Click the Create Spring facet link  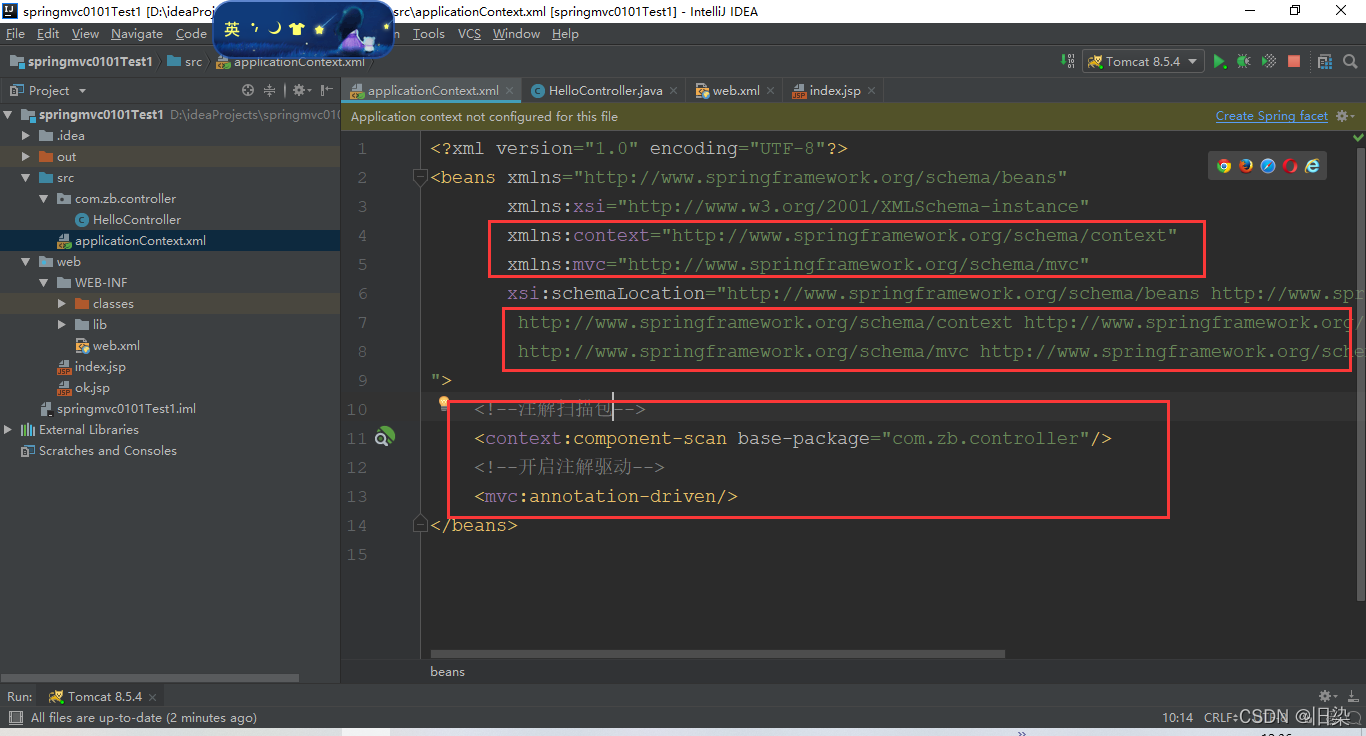click(x=1271, y=115)
